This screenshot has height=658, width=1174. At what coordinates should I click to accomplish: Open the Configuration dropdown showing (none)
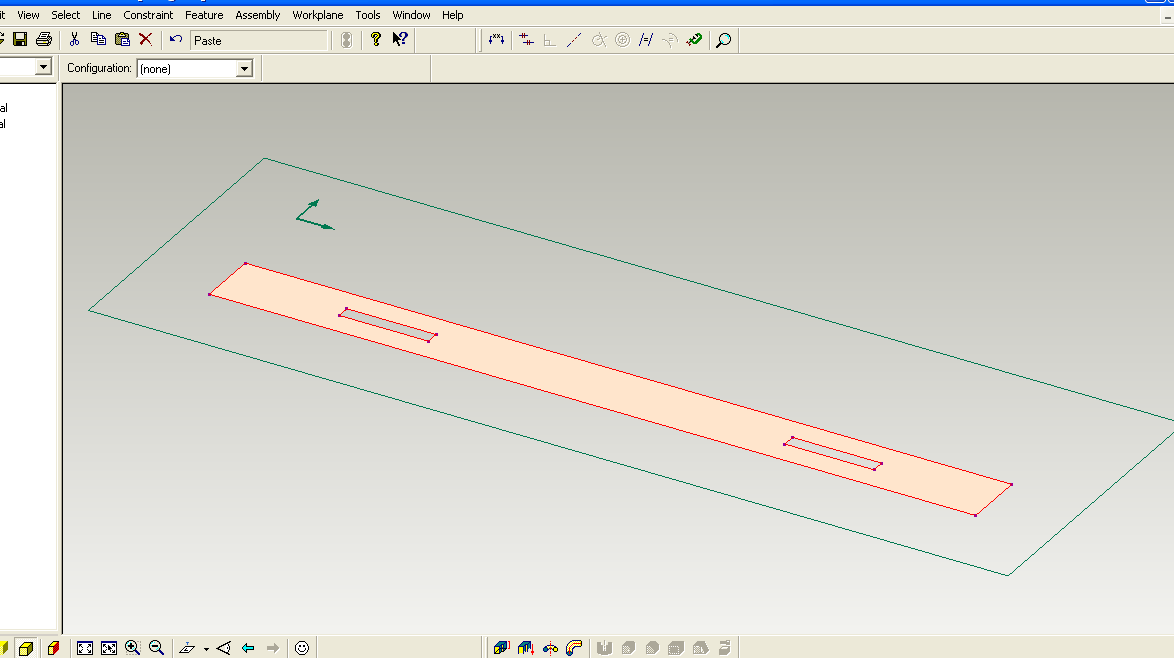[244, 69]
